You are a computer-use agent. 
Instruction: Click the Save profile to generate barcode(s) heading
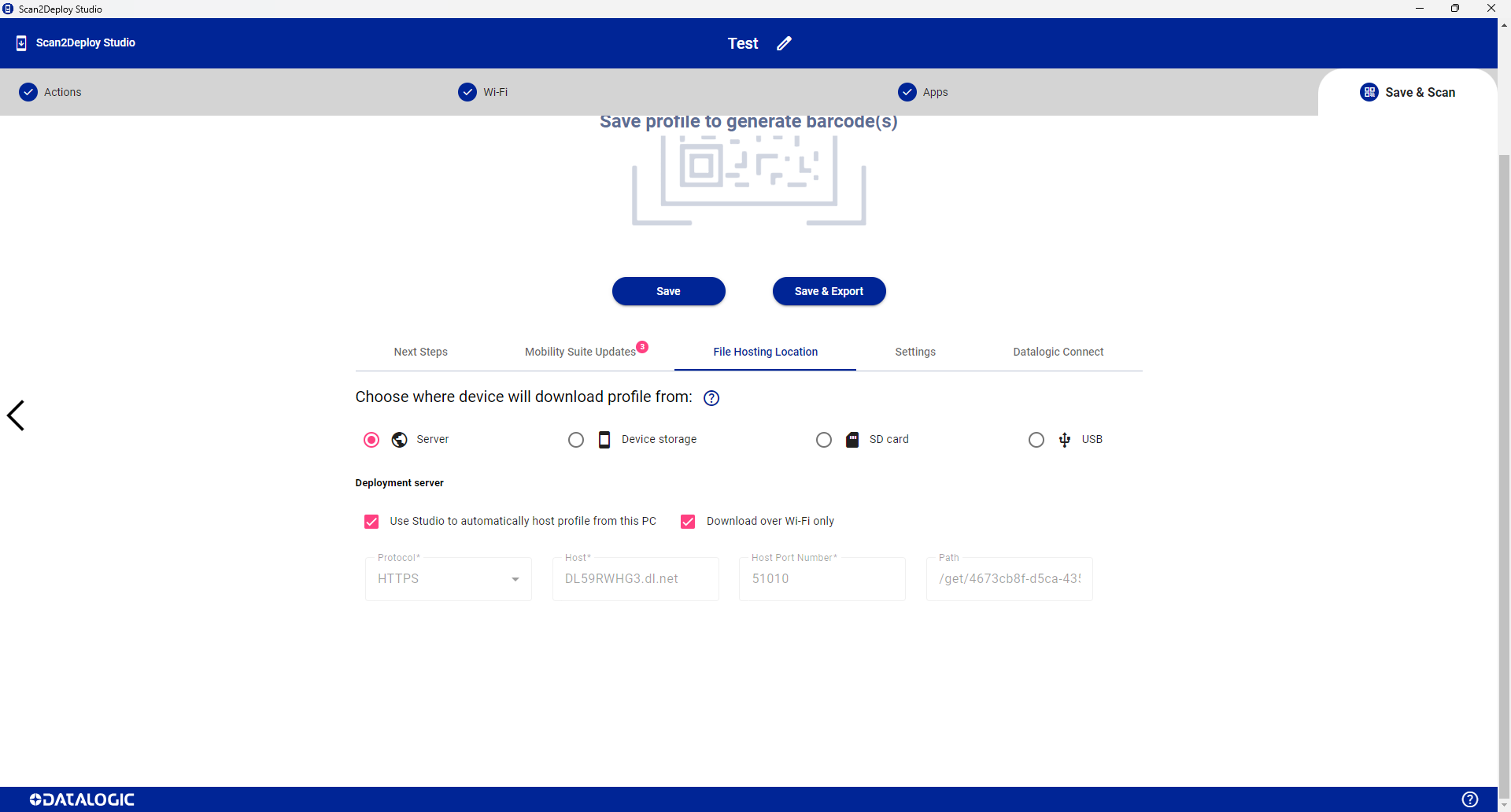pyautogui.click(x=748, y=122)
